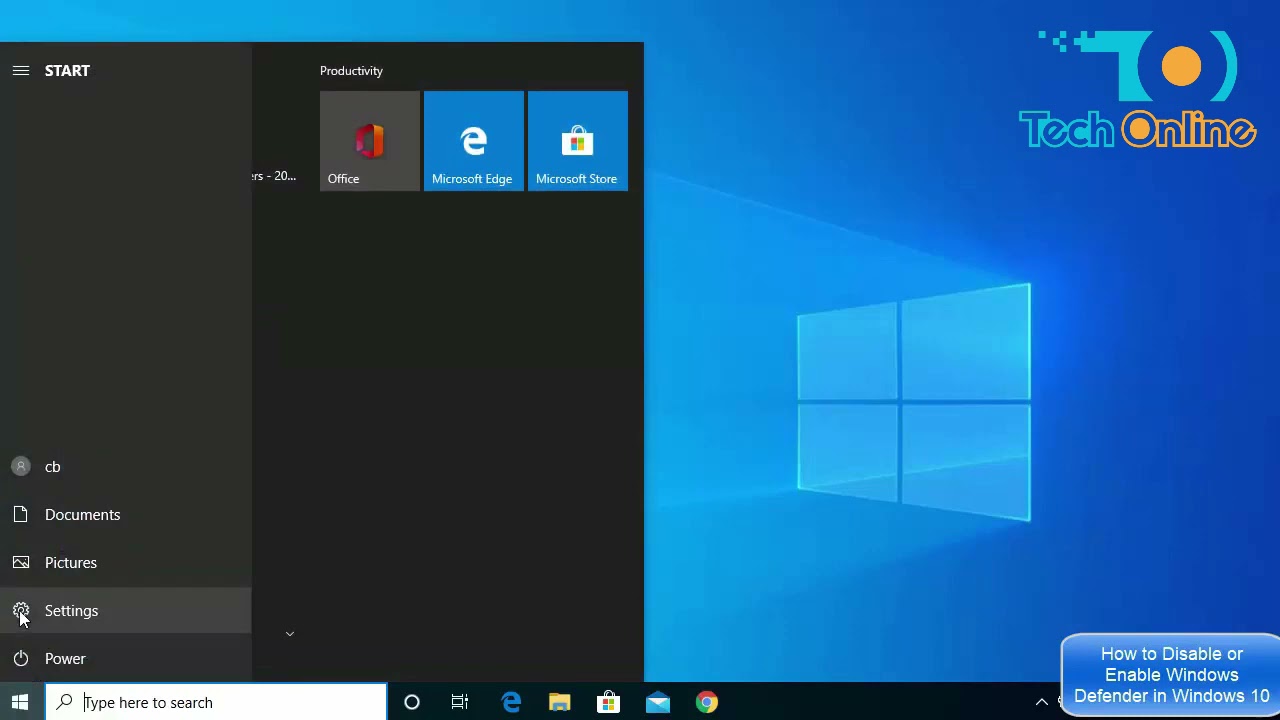Launch Google Chrome from the taskbar
The width and height of the screenshot is (1280, 720).
(x=707, y=702)
